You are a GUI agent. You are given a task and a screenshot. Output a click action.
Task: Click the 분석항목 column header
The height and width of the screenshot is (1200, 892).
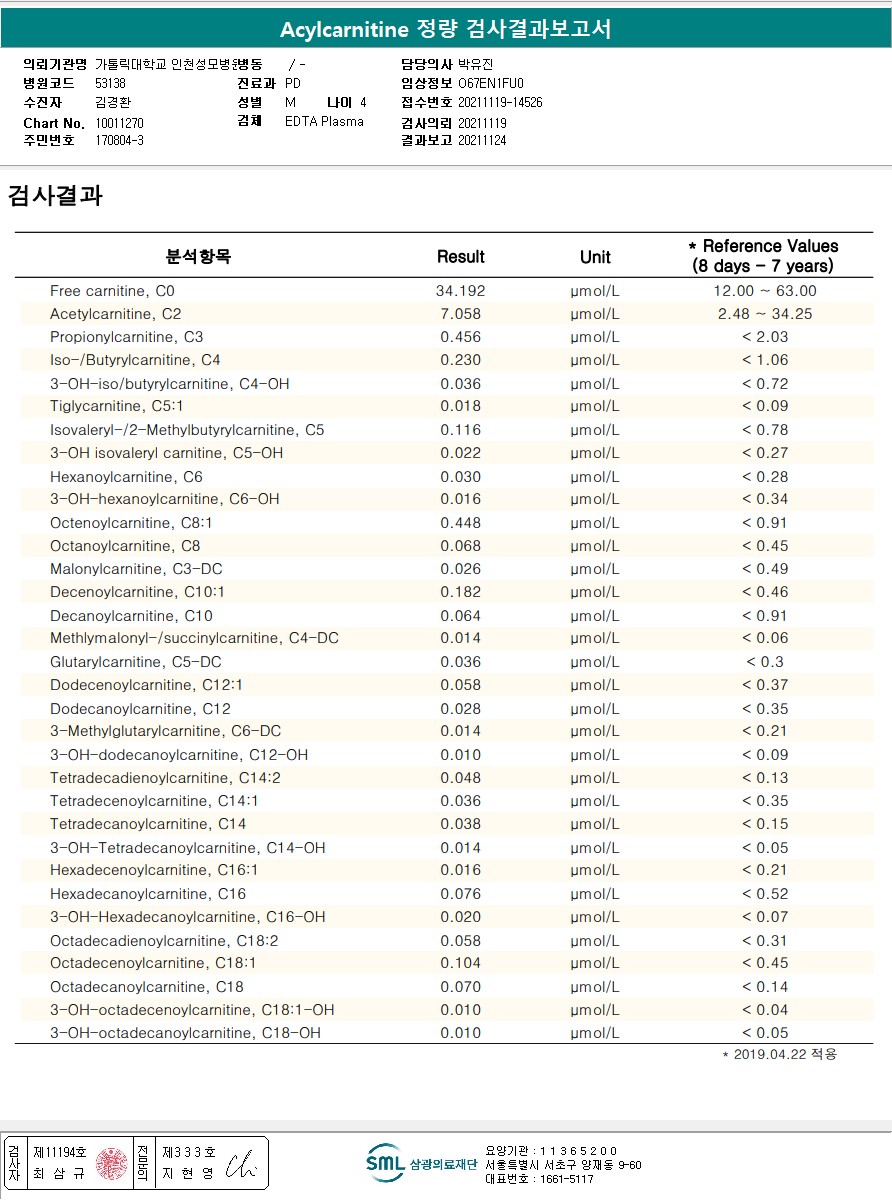click(198, 257)
